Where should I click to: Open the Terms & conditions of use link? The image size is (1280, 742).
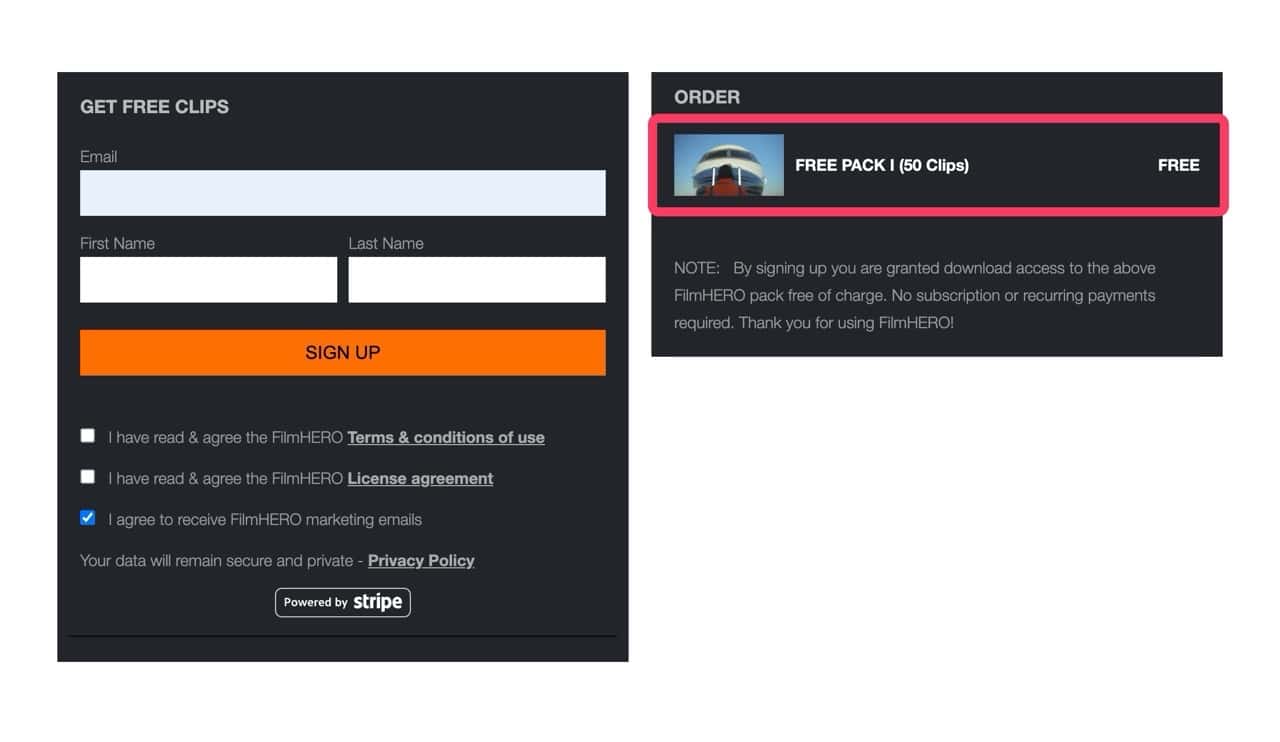coord(446,437)
